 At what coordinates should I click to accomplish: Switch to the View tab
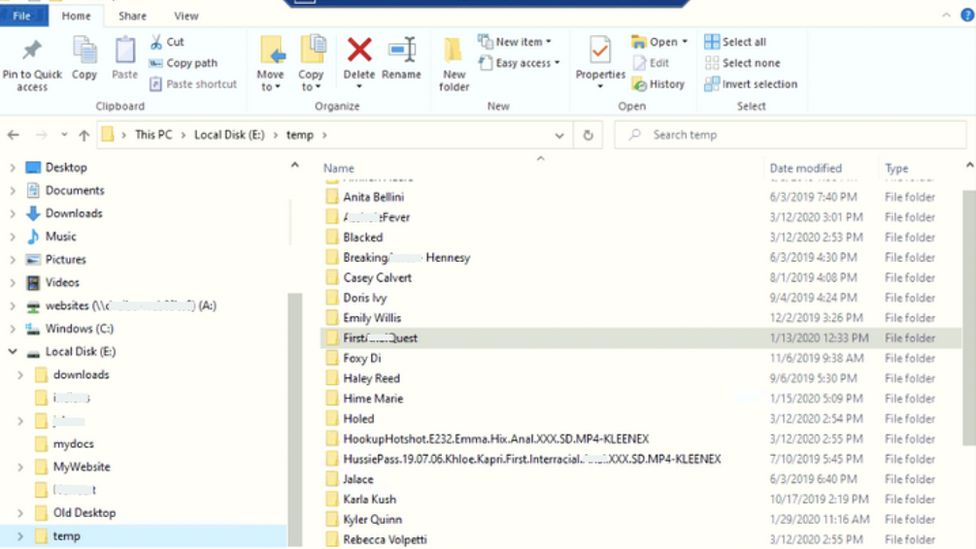pyautogui.click(x=186, y=16)
